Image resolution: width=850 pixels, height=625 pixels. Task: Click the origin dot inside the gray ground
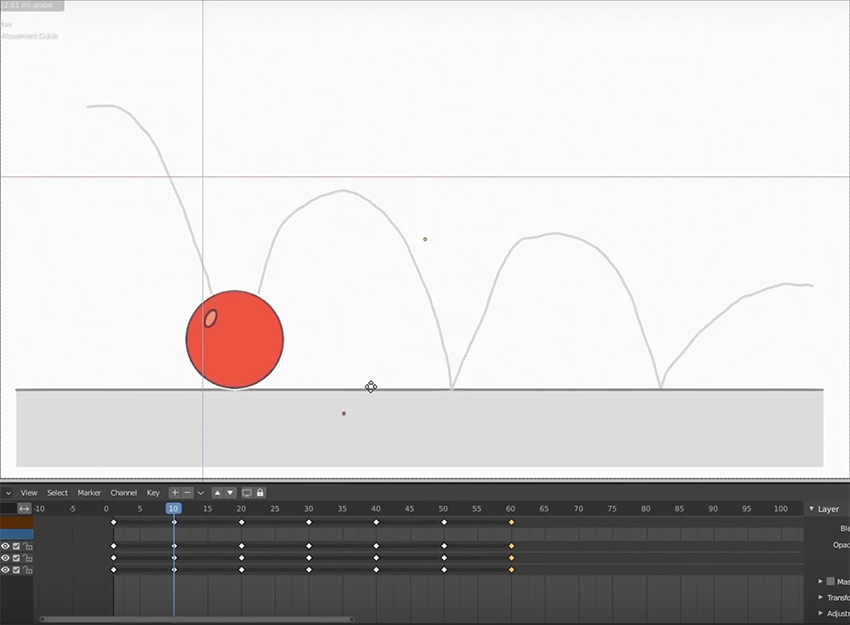click(x=344, y=414)
